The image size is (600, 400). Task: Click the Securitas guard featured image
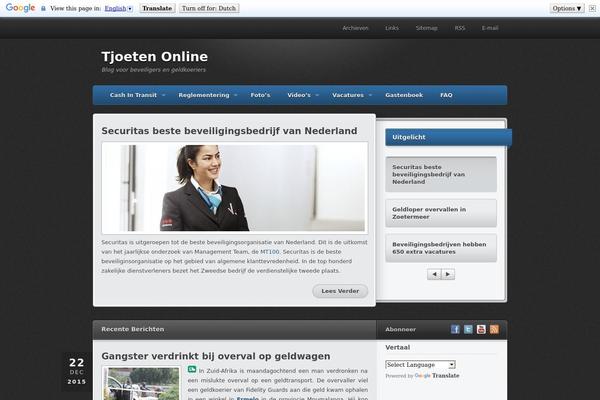[x=235, y=188]
